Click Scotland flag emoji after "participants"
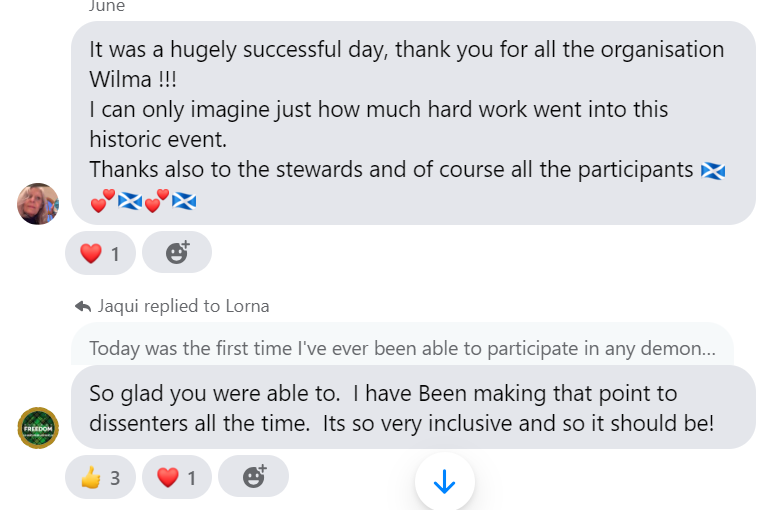Image resolution: width=763 pixels, height=510 pixels. point(713,170)
